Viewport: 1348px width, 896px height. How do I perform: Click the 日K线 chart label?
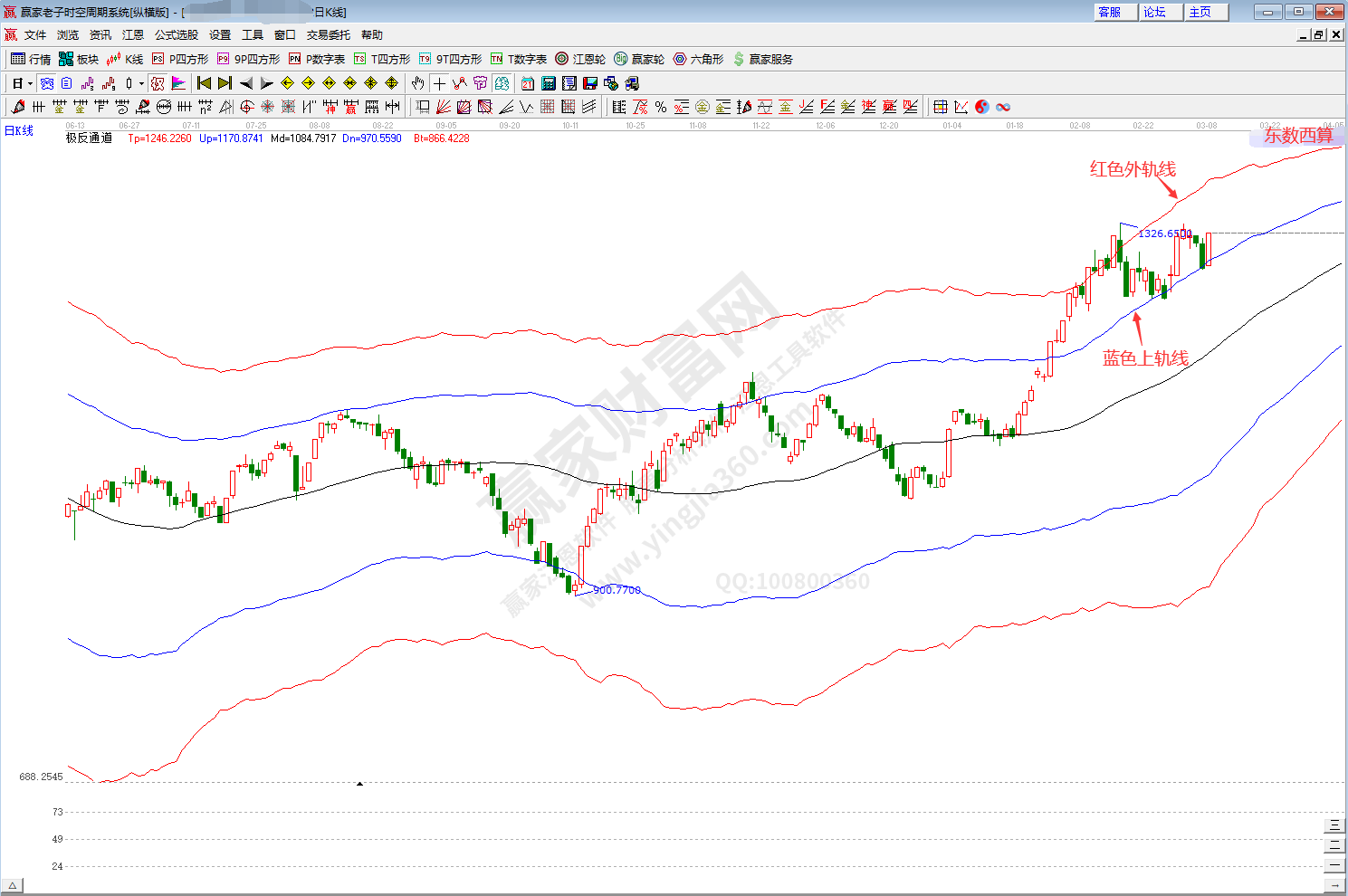point(19,131)
